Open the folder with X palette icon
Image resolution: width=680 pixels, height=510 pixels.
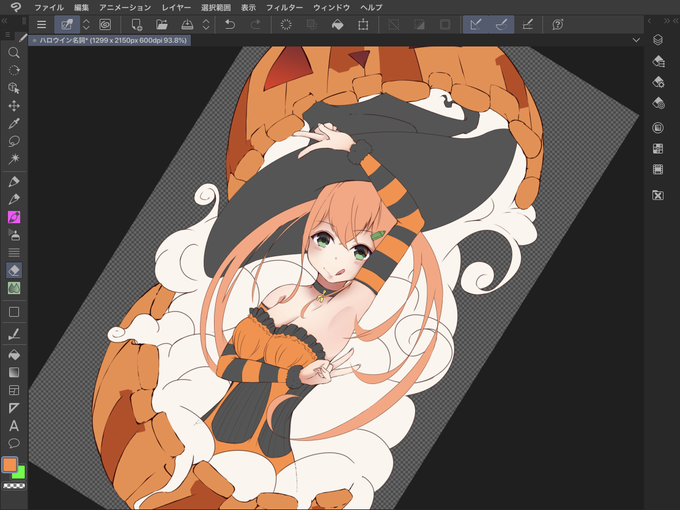658,195
